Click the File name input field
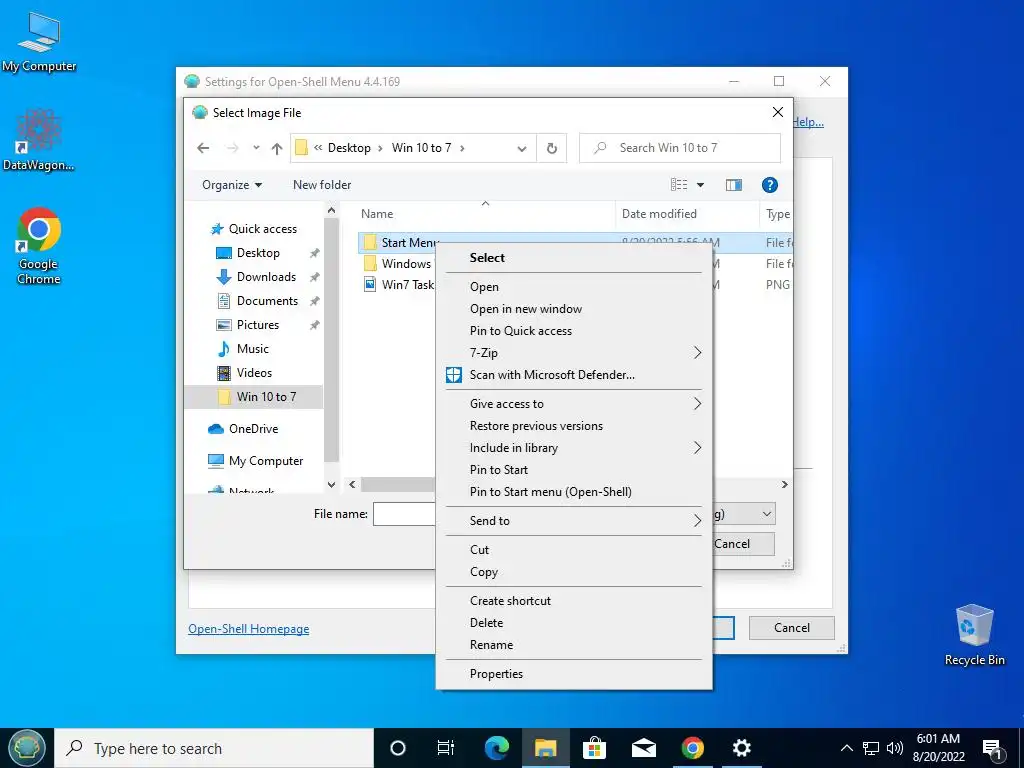This screenshot has width=1024, height=768. coord(404,514)
